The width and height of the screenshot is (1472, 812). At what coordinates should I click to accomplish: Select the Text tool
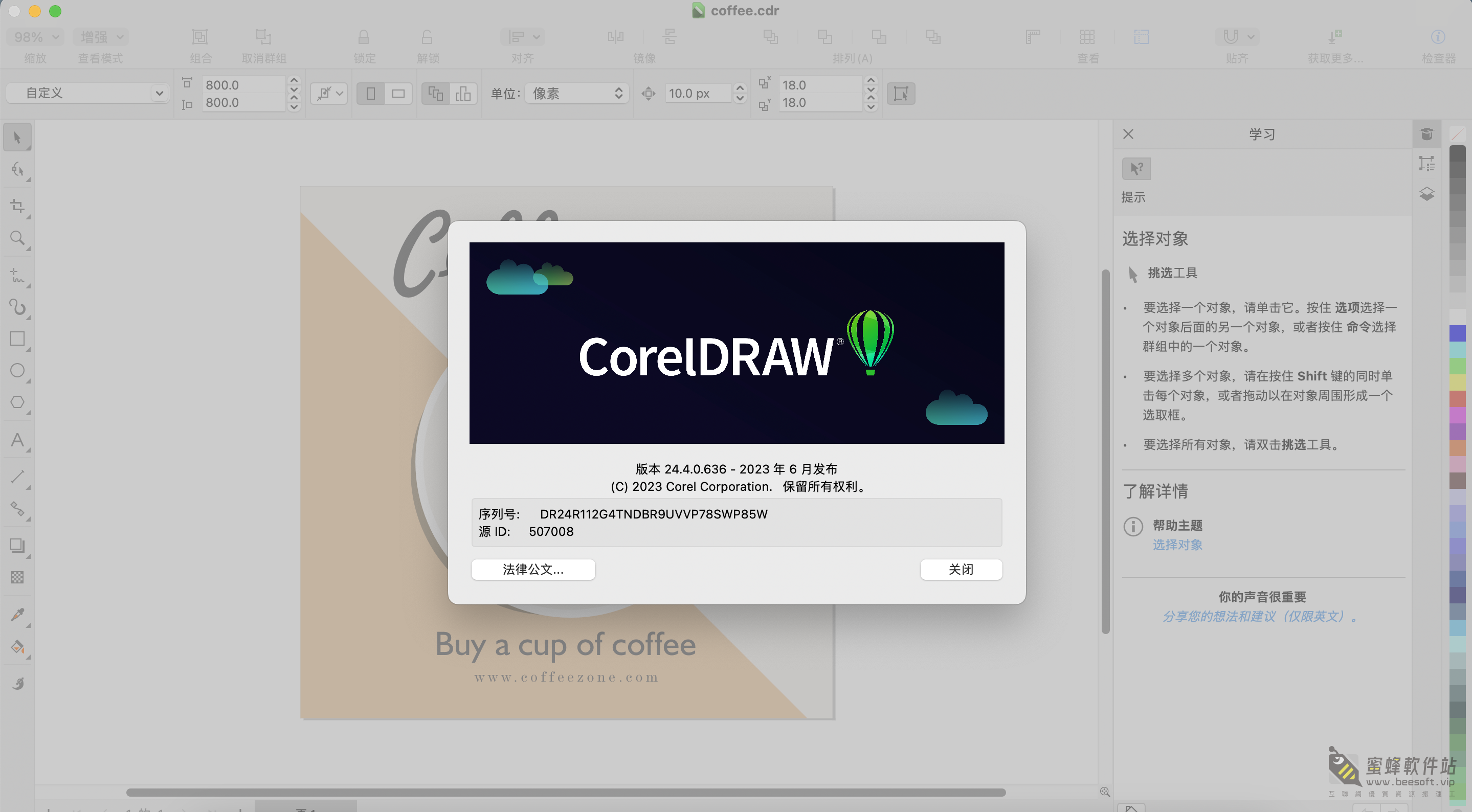point(17,440)
